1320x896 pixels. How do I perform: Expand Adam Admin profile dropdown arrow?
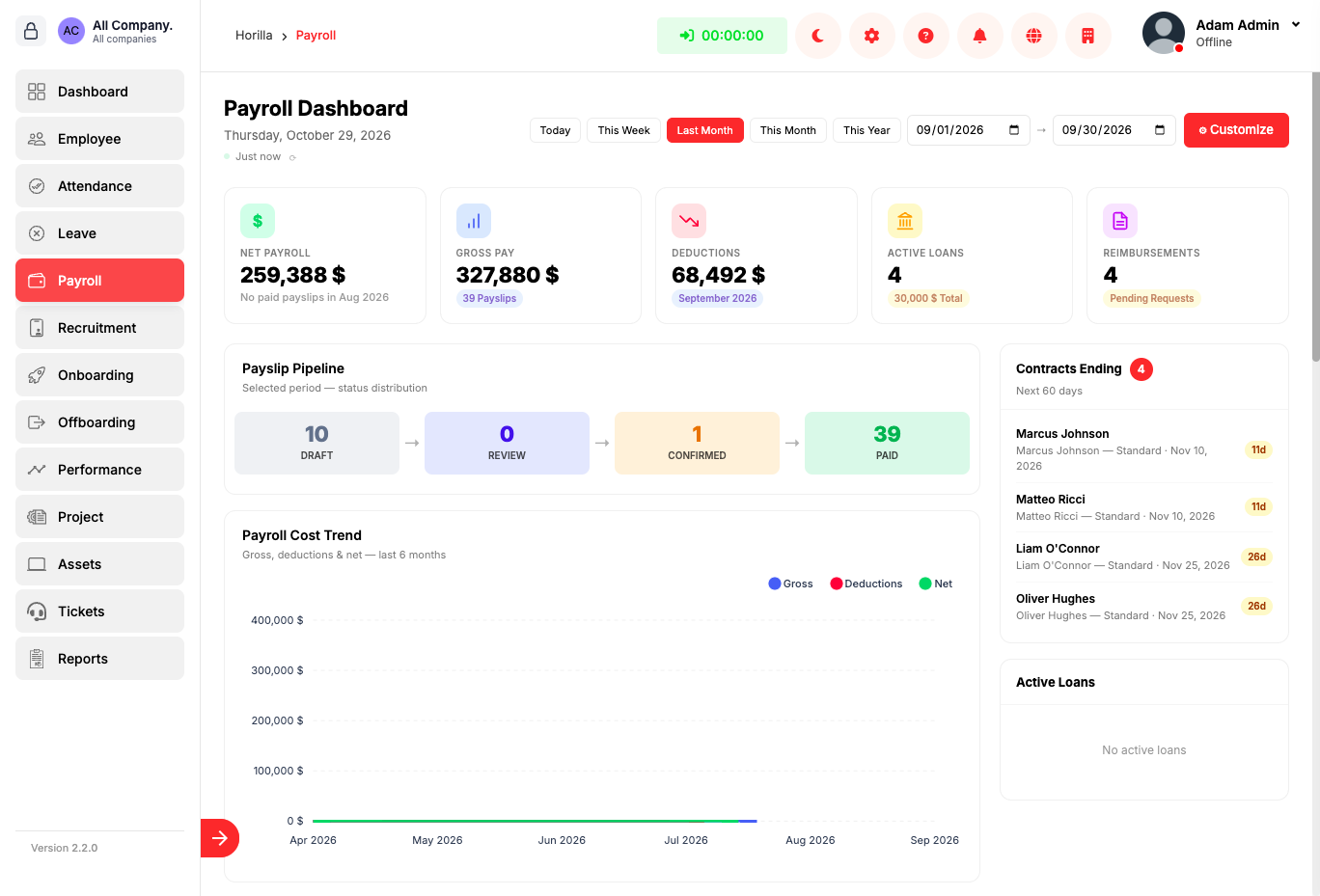click(1296, 25)
